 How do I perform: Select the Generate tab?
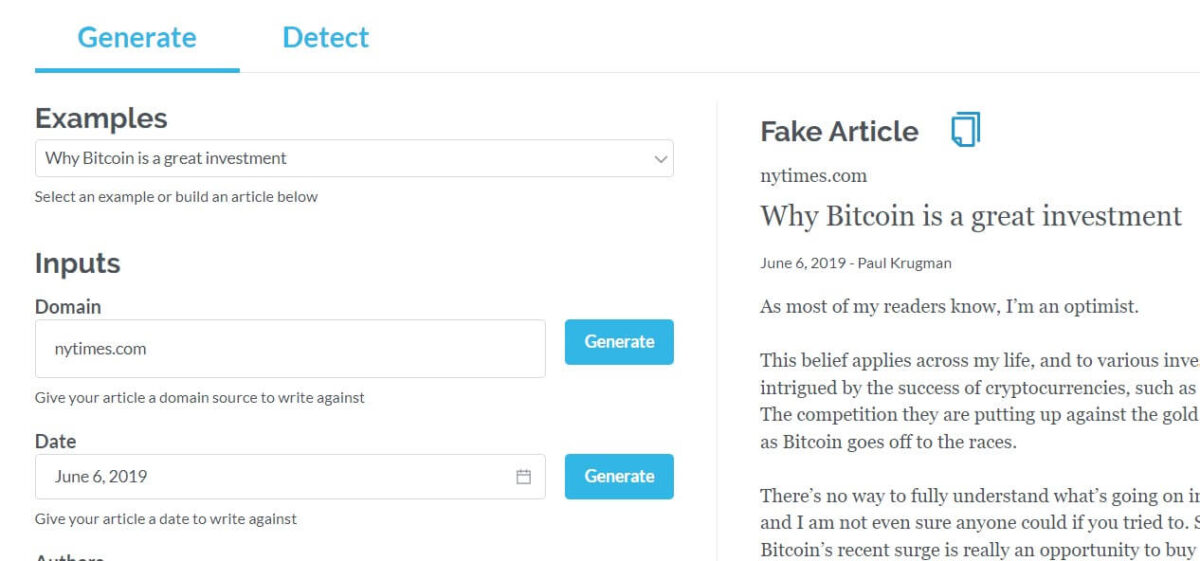[x=137, y=38]
